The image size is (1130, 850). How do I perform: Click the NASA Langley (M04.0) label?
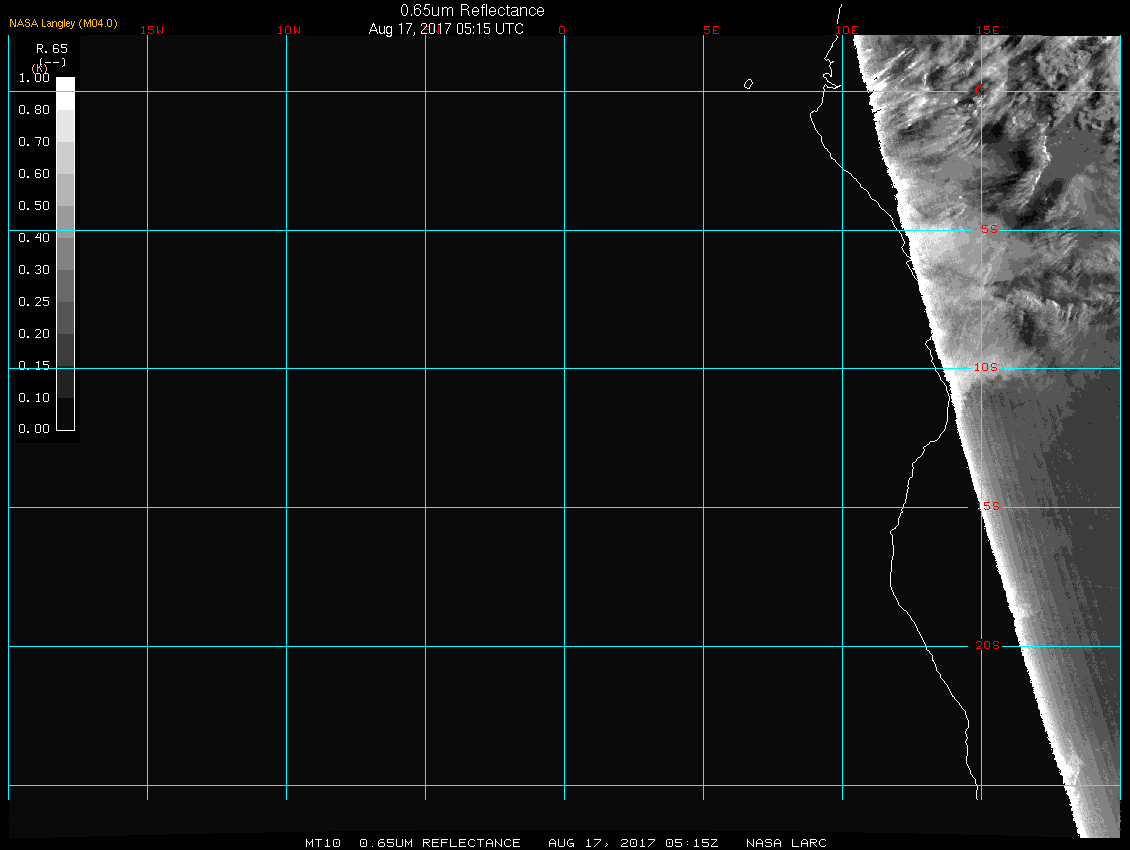(63, 23)
